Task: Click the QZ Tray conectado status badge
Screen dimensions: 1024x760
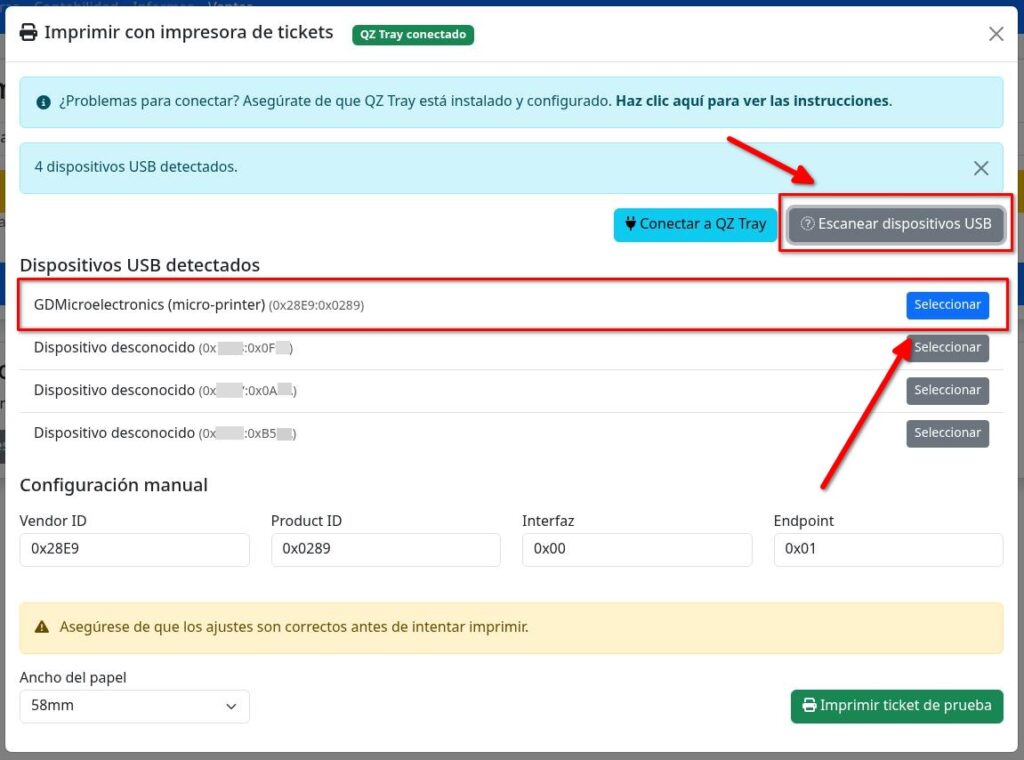Action: 412,34
